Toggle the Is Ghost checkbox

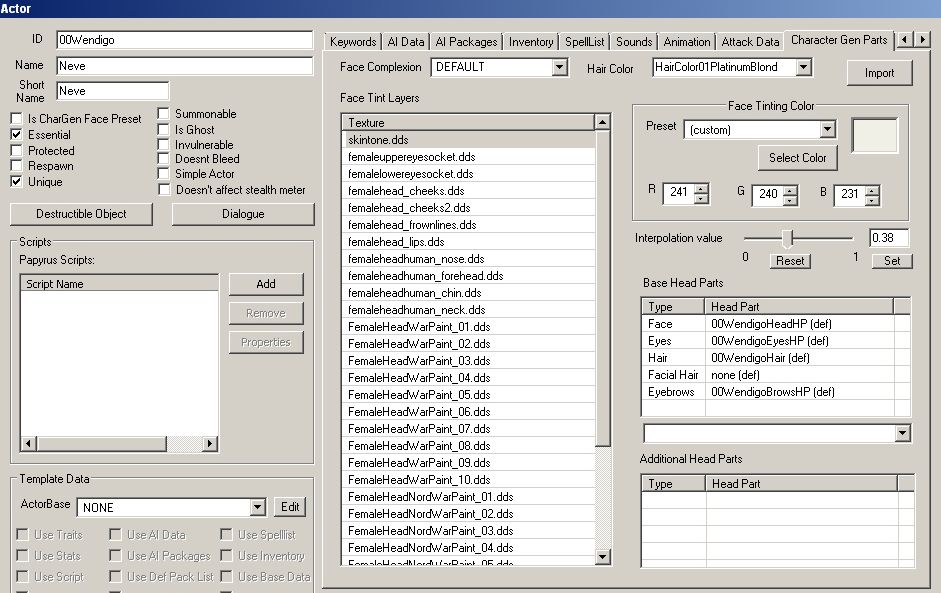164,129
